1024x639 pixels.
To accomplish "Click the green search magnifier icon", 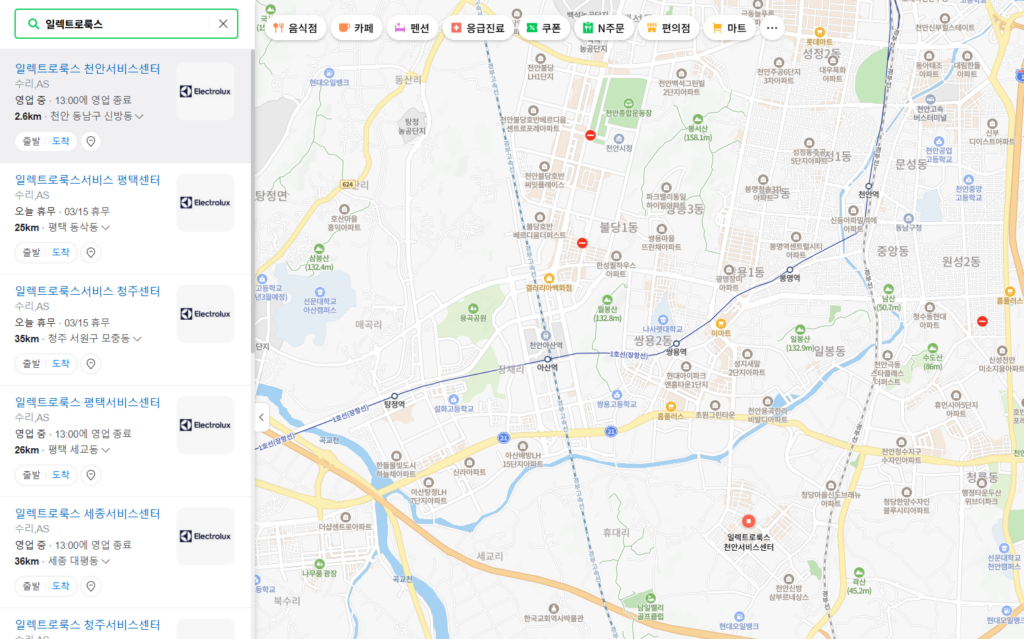I will [x=33, y=24].
